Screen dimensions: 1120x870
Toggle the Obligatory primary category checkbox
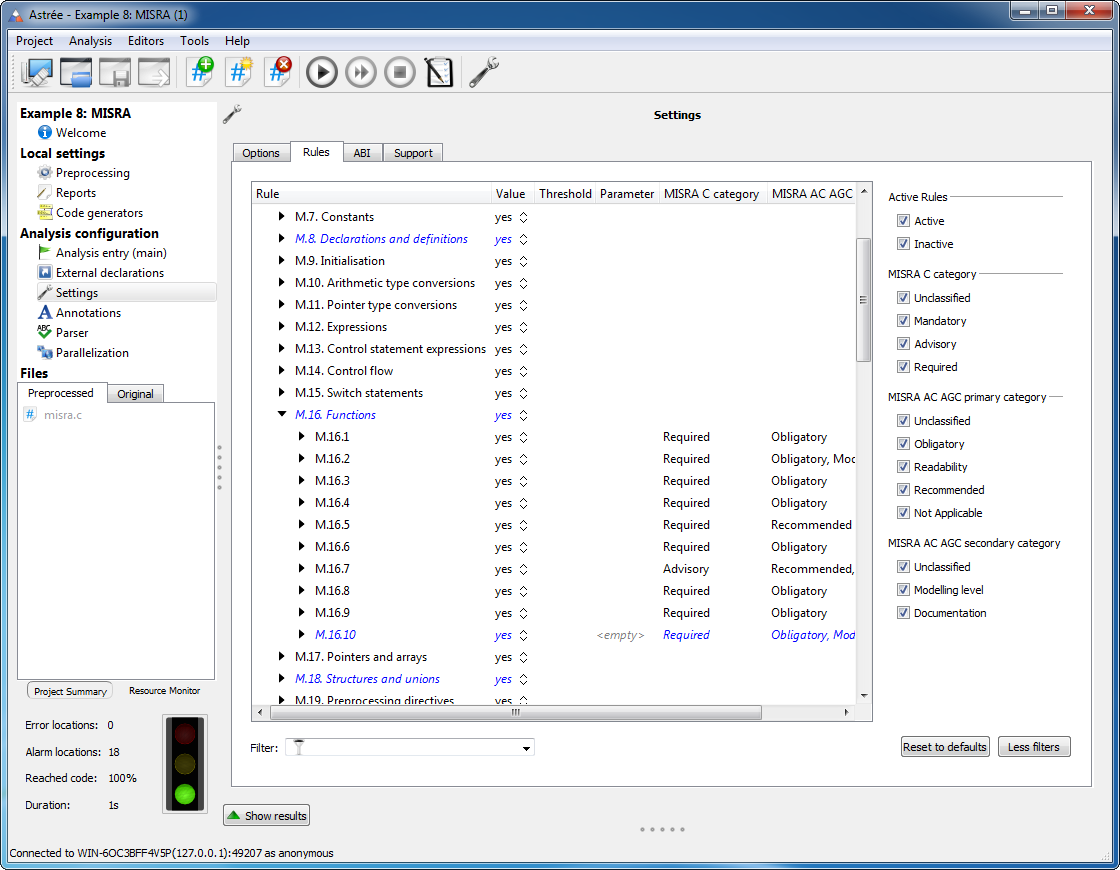coord(903,444)
